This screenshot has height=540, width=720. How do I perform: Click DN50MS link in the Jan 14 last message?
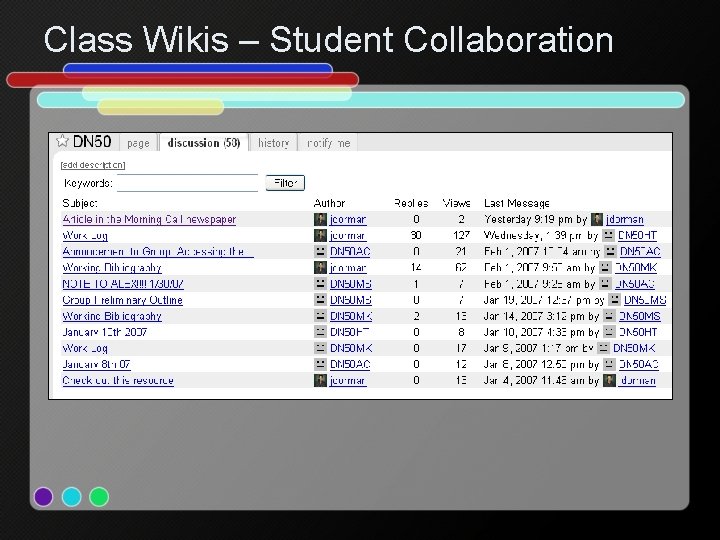click(x=640, y=316)
